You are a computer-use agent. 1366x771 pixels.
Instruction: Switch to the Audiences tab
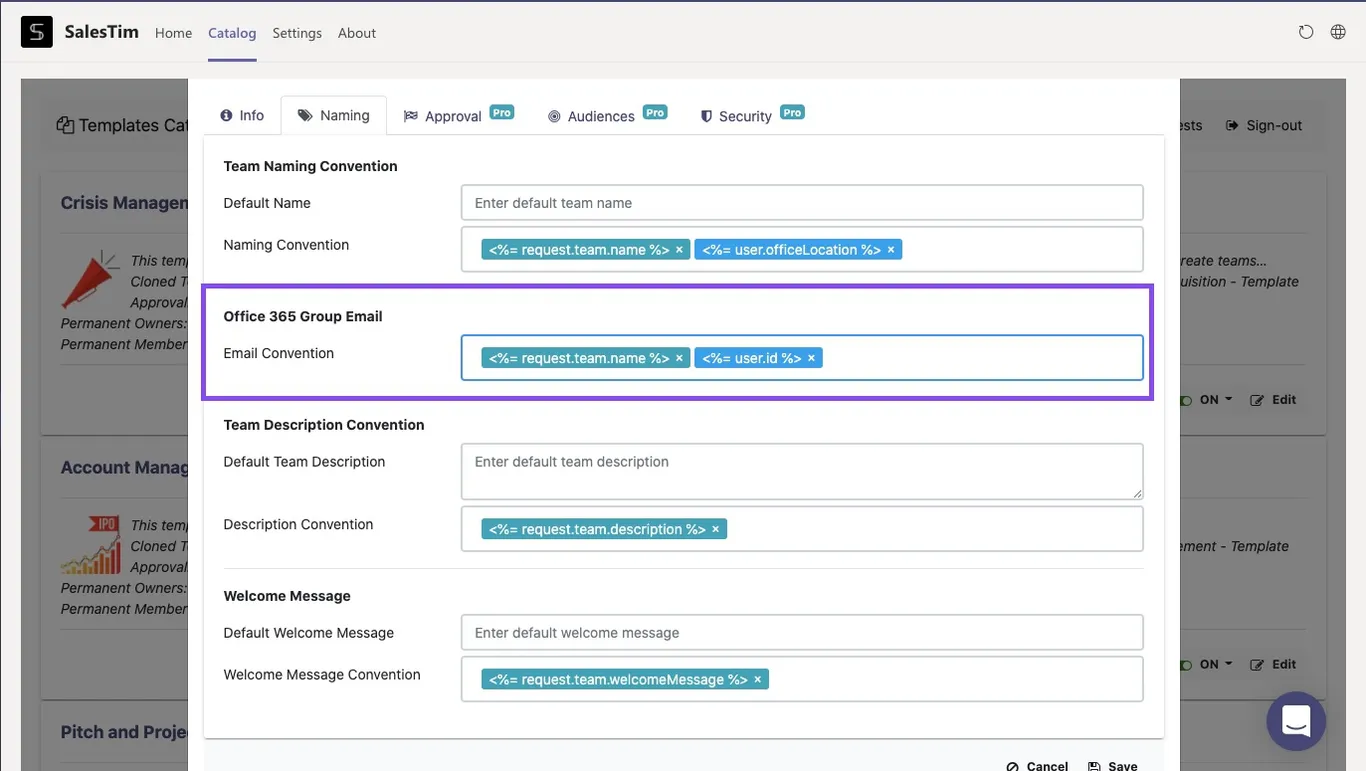(607, 116)
